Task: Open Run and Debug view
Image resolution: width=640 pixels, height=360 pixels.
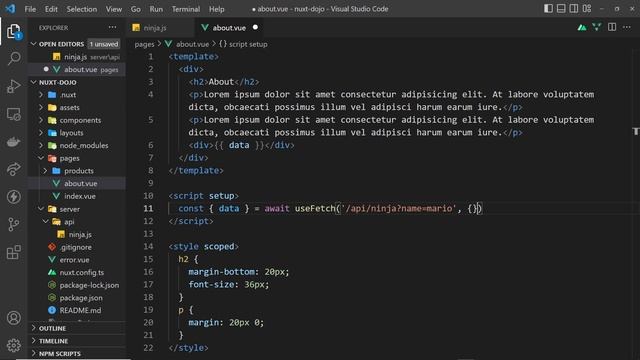Action: (x=13, y=86)
